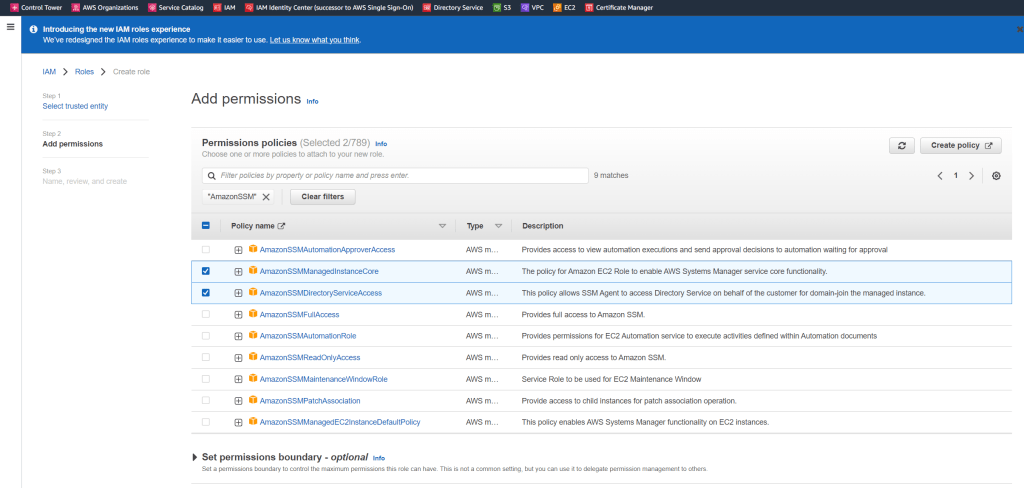Open the IAM service shortcut in top bar
Viewport: 1024px width, 488px height.
[x=224, y=8]
